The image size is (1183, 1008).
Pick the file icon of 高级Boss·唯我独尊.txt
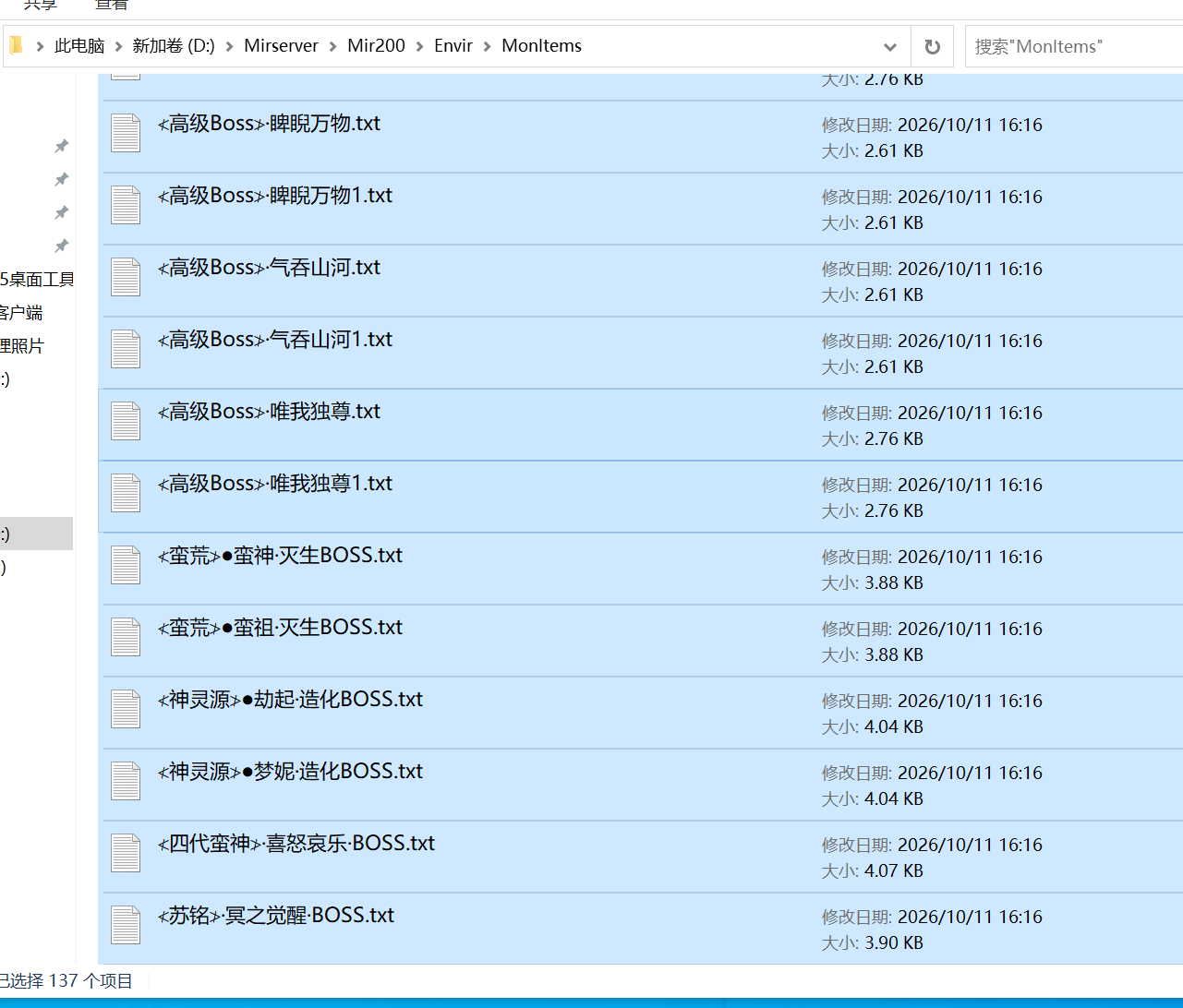126,421
